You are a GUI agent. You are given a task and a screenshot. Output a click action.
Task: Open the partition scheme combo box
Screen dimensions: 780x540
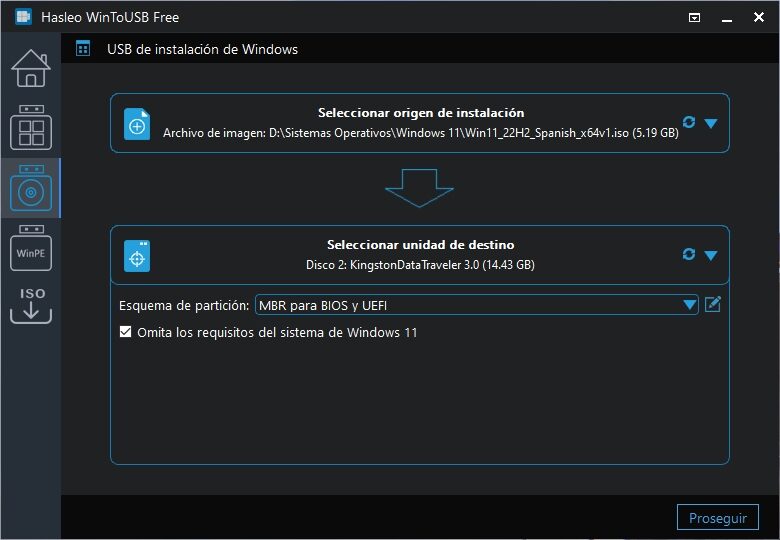(477, 305)
